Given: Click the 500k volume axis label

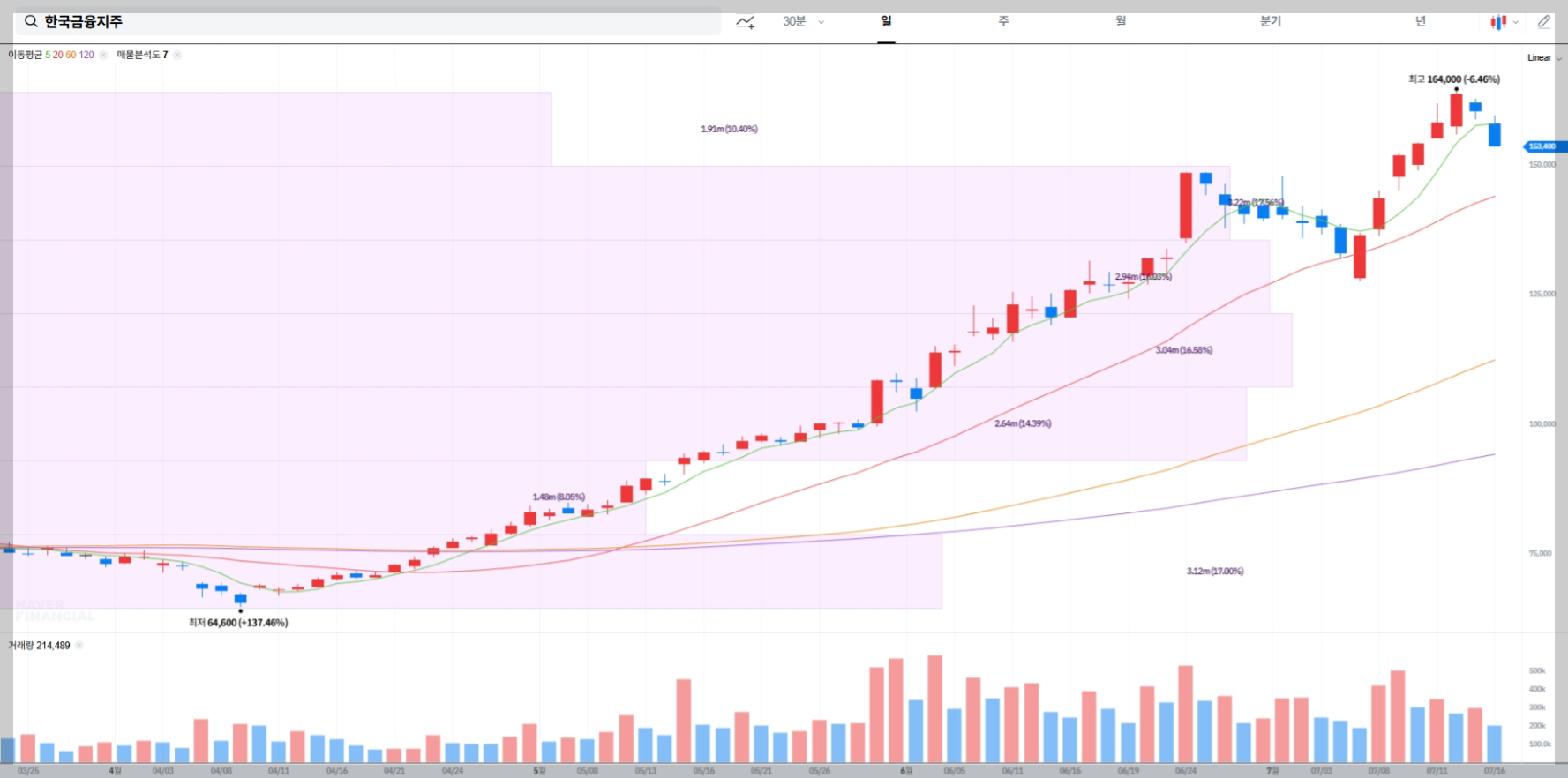Looking at the screenshot, I should click(1537, 671).
